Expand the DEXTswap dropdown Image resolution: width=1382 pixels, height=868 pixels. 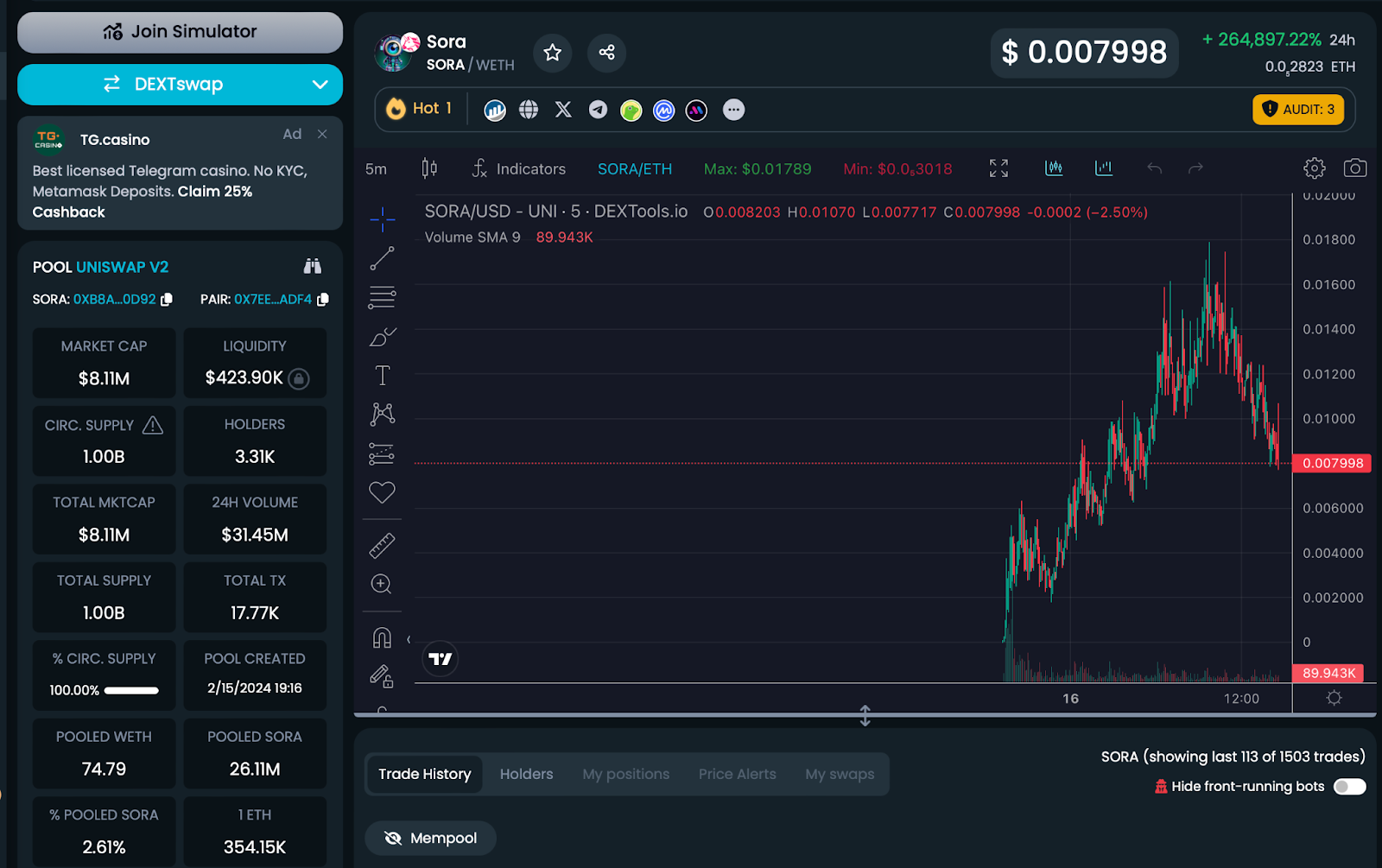pos(320,85)
